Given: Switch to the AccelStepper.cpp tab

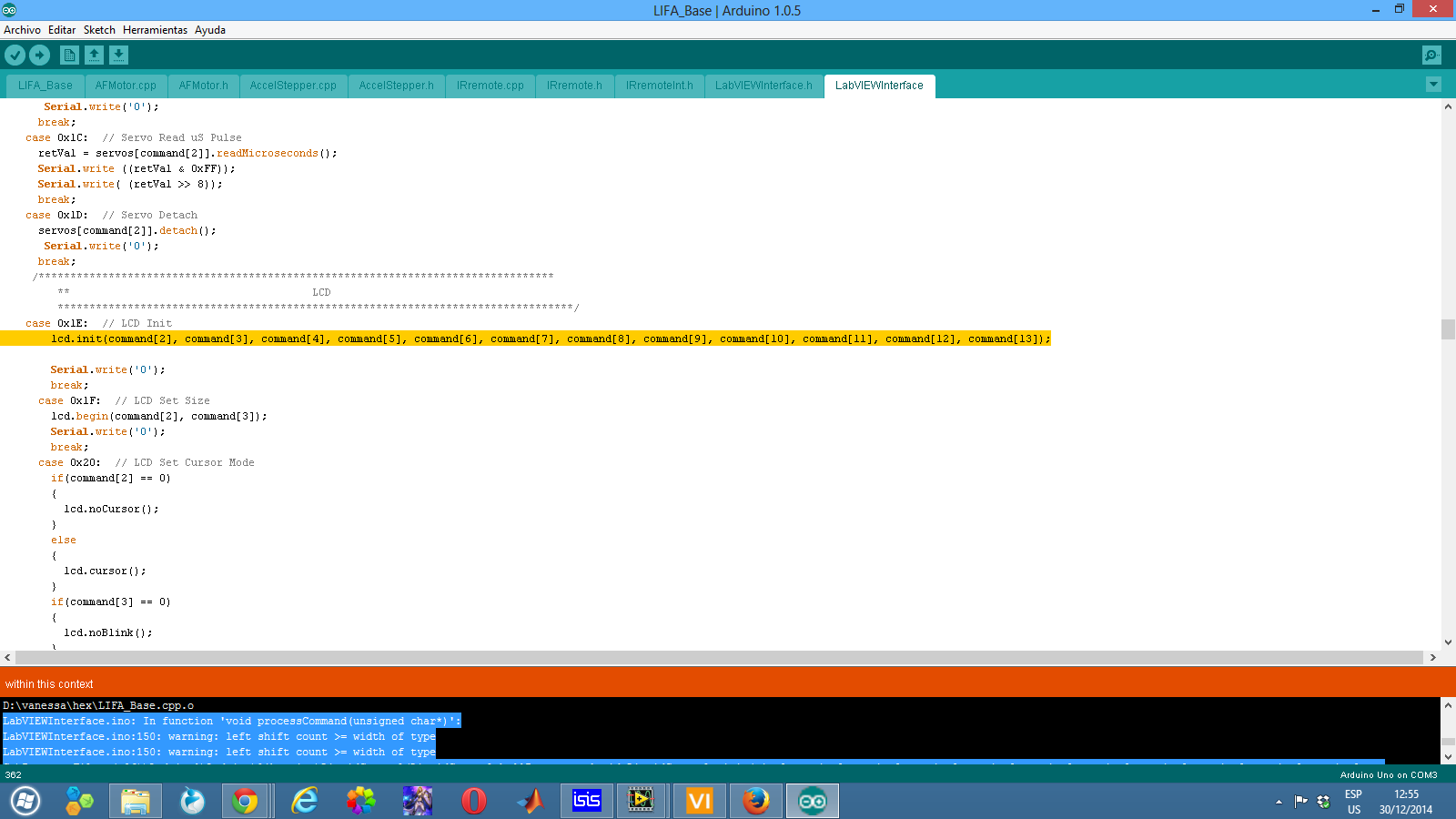Looking at the screenshot, I should [293, 86].
